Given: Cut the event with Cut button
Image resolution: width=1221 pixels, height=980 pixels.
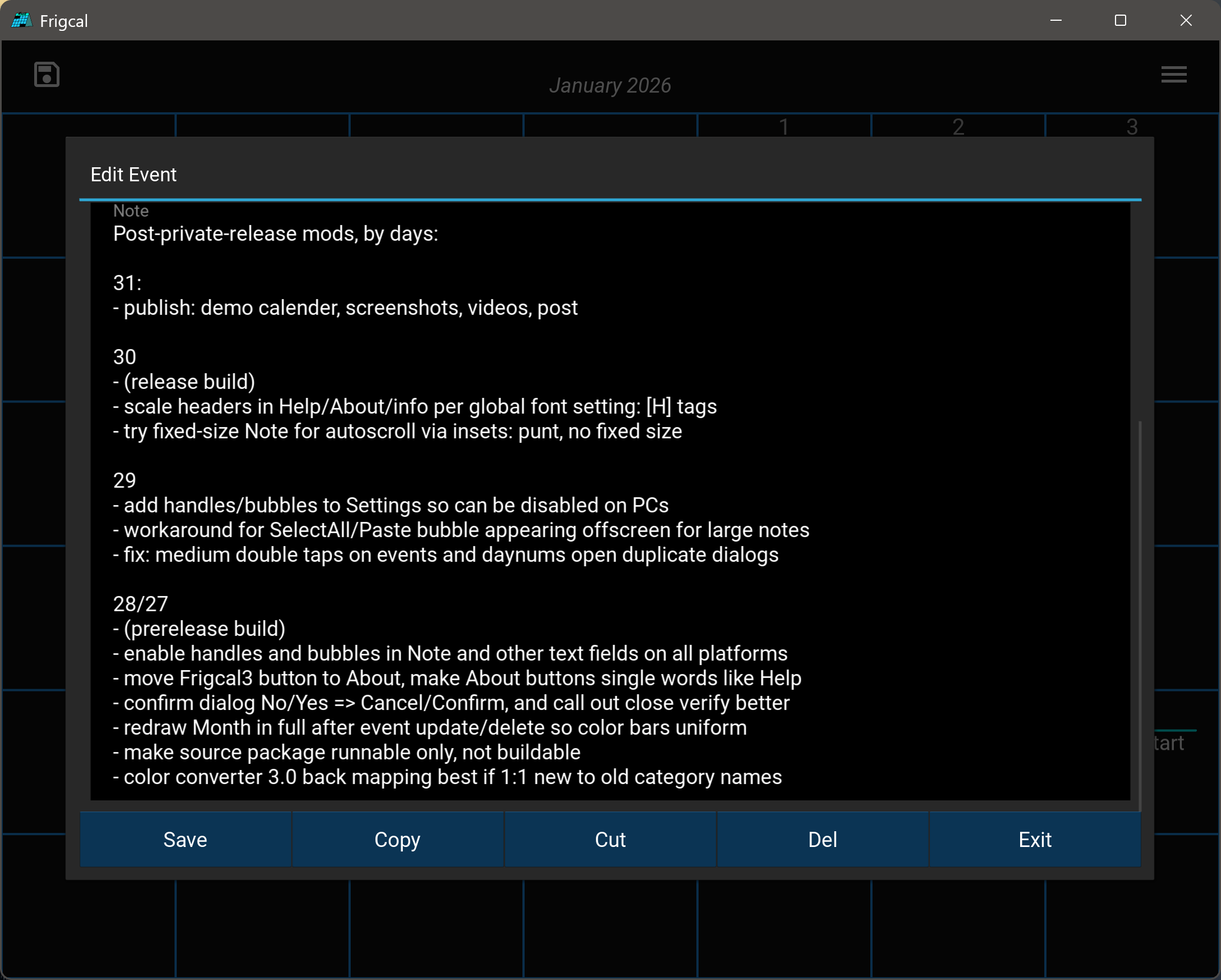Looking at the screenshot, I should click(x=610, y=839).
